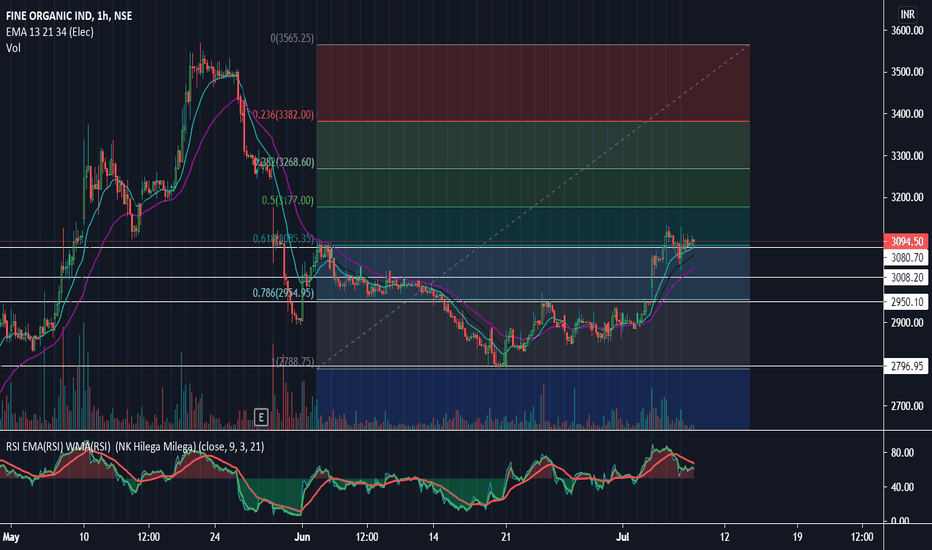Click the 3600.00 price axis label
Viewport: 932px width, 550px height.
[907, 30]
